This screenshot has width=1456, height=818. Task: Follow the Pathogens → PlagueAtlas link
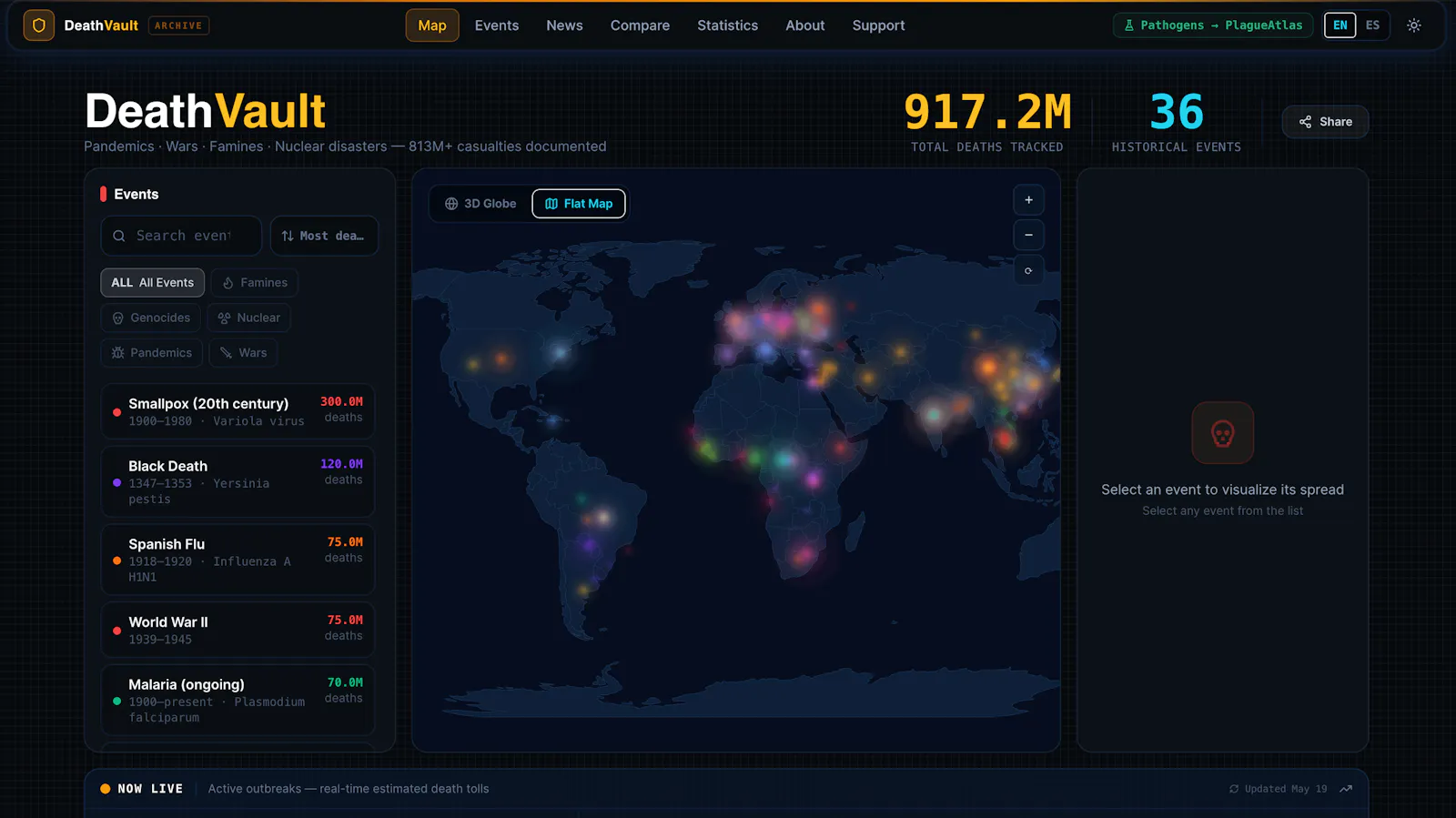coord(1212,25)
